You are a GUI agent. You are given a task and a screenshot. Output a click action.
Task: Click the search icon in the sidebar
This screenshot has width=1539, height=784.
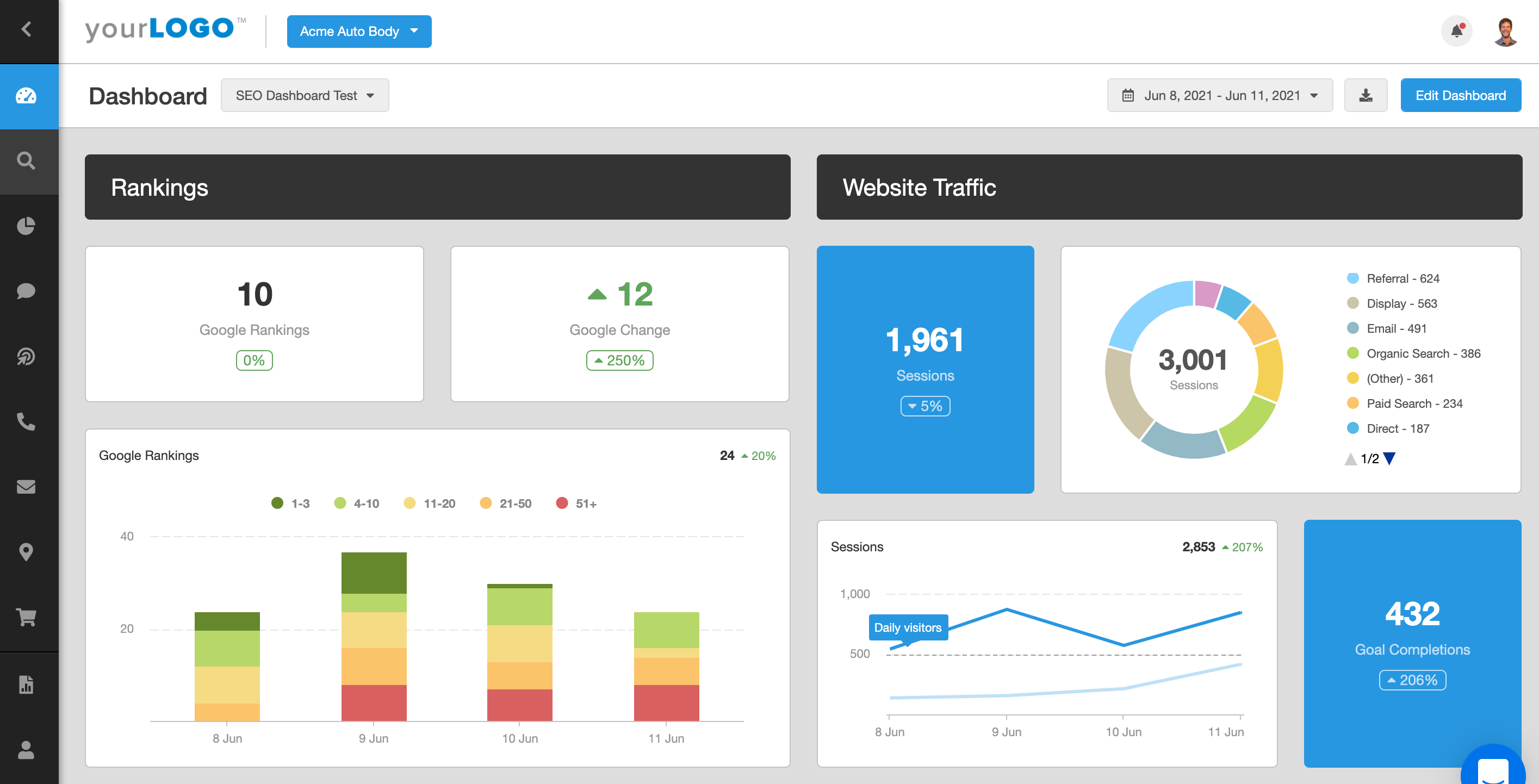tap(28, 160)
